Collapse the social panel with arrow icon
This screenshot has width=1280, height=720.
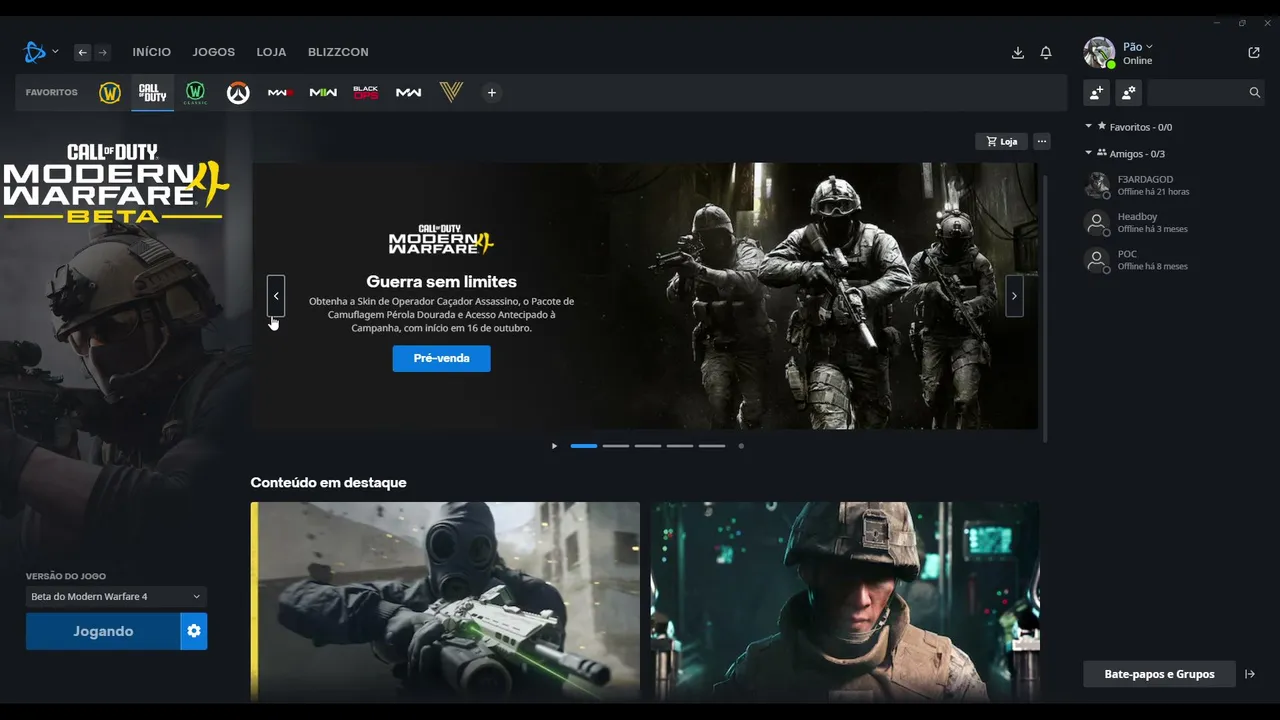coord(1250,674)
